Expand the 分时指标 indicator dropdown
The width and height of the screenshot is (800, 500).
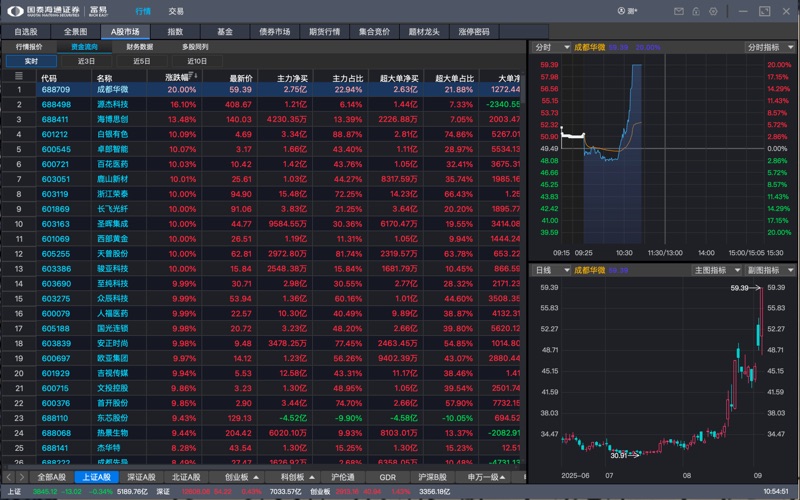coord(769,47)
